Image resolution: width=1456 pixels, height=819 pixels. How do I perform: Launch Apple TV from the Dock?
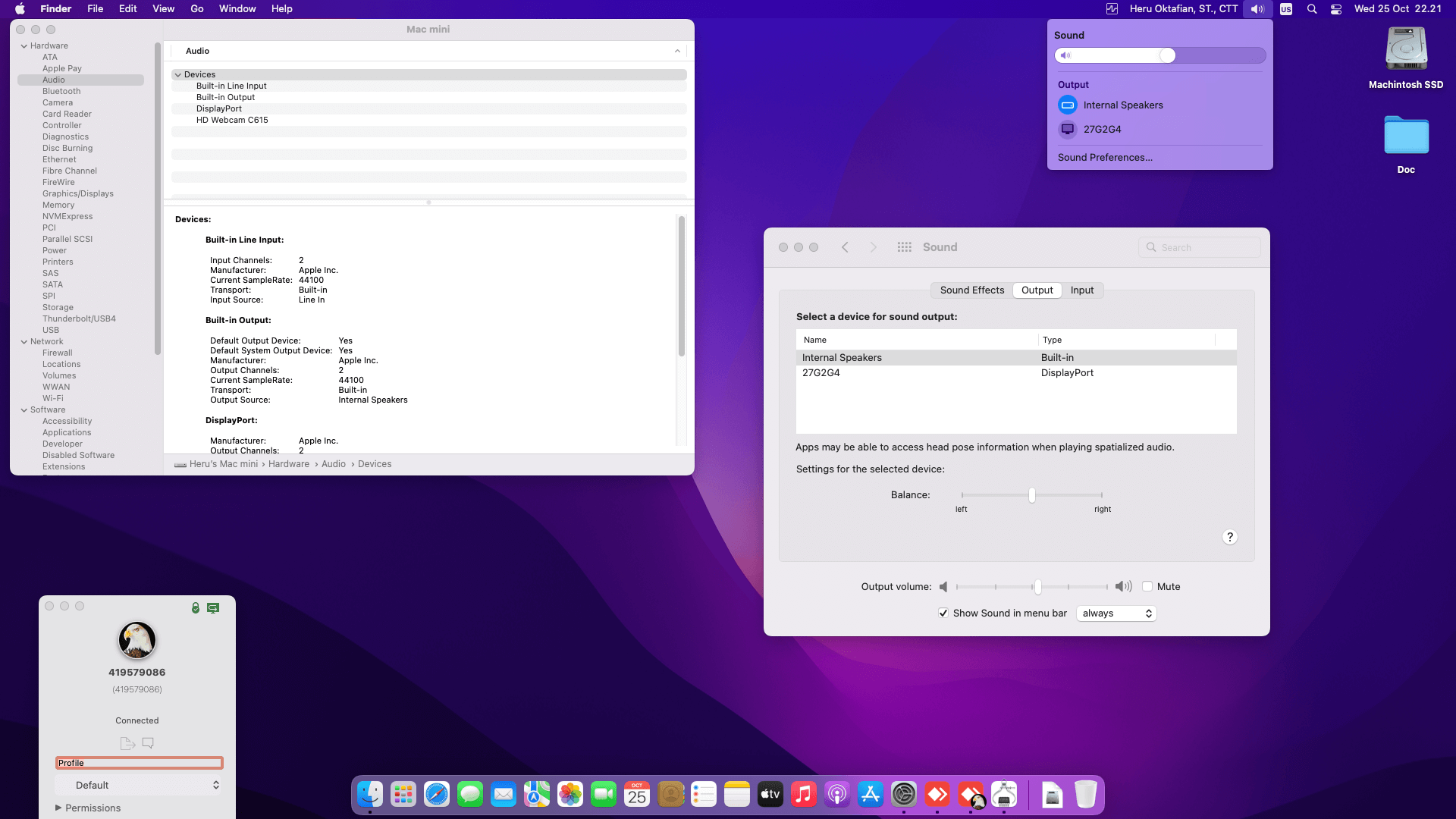770,794
